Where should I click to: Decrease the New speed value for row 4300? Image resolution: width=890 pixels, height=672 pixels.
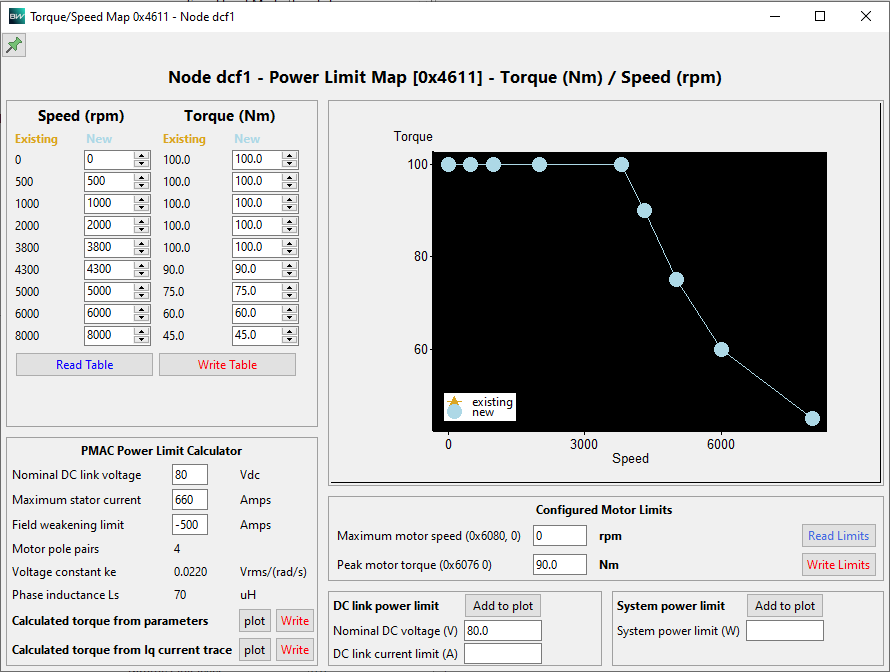[141, 274]
